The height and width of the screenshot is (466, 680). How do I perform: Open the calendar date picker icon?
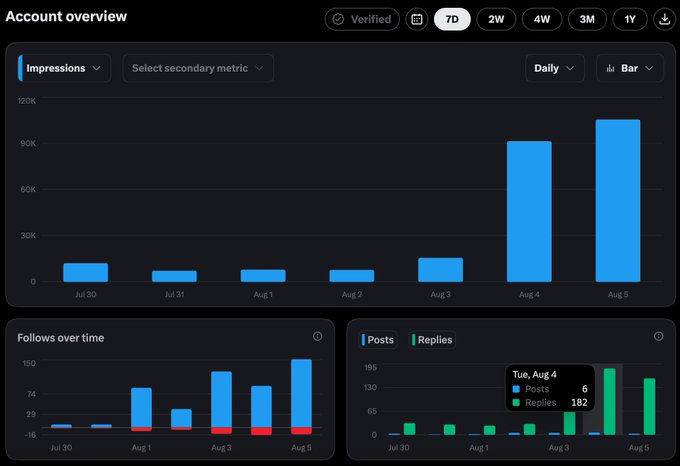point(417,19)
